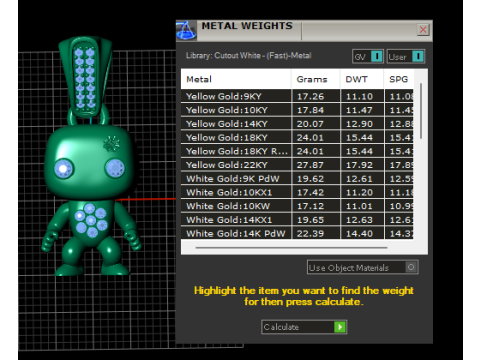Select the Yellow Gold:9KY row
This screenshot has width=480, height=360.
297,96
